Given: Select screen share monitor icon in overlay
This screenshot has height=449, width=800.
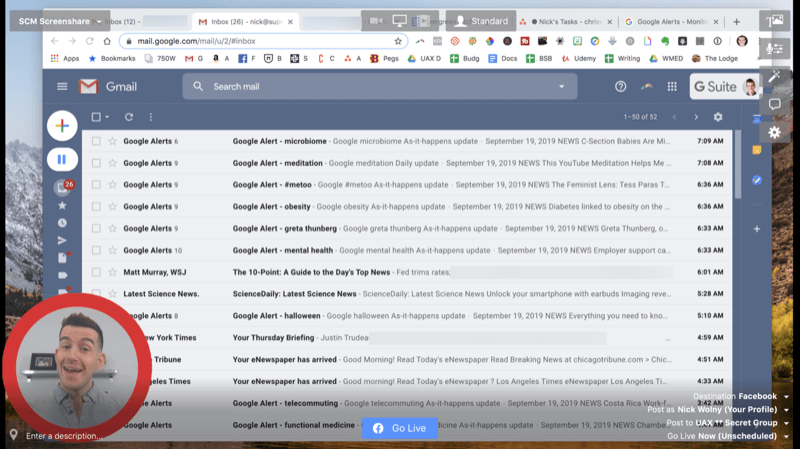Looking at the screenshot, I should (x=399, y=21).
